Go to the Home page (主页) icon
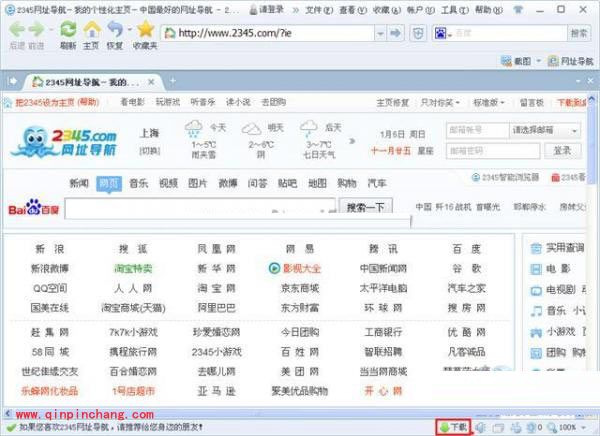 (92, 29)
